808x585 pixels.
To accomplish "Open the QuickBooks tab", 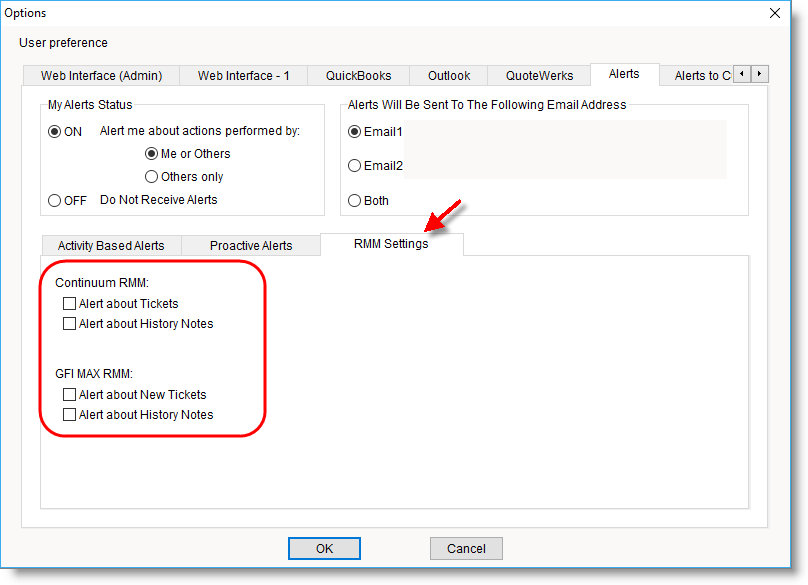I will (358, 76).
